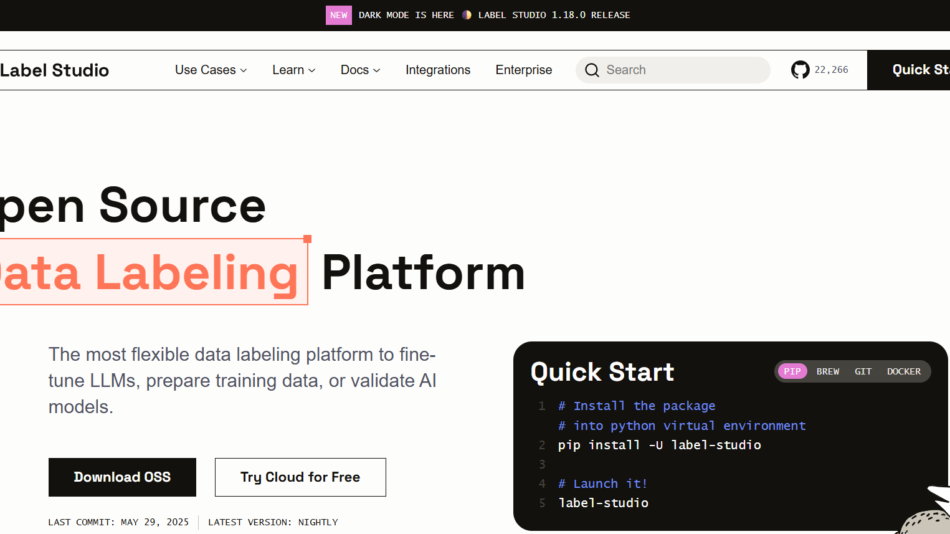Open the Label Studio home logo

click(x=54, y=70)
